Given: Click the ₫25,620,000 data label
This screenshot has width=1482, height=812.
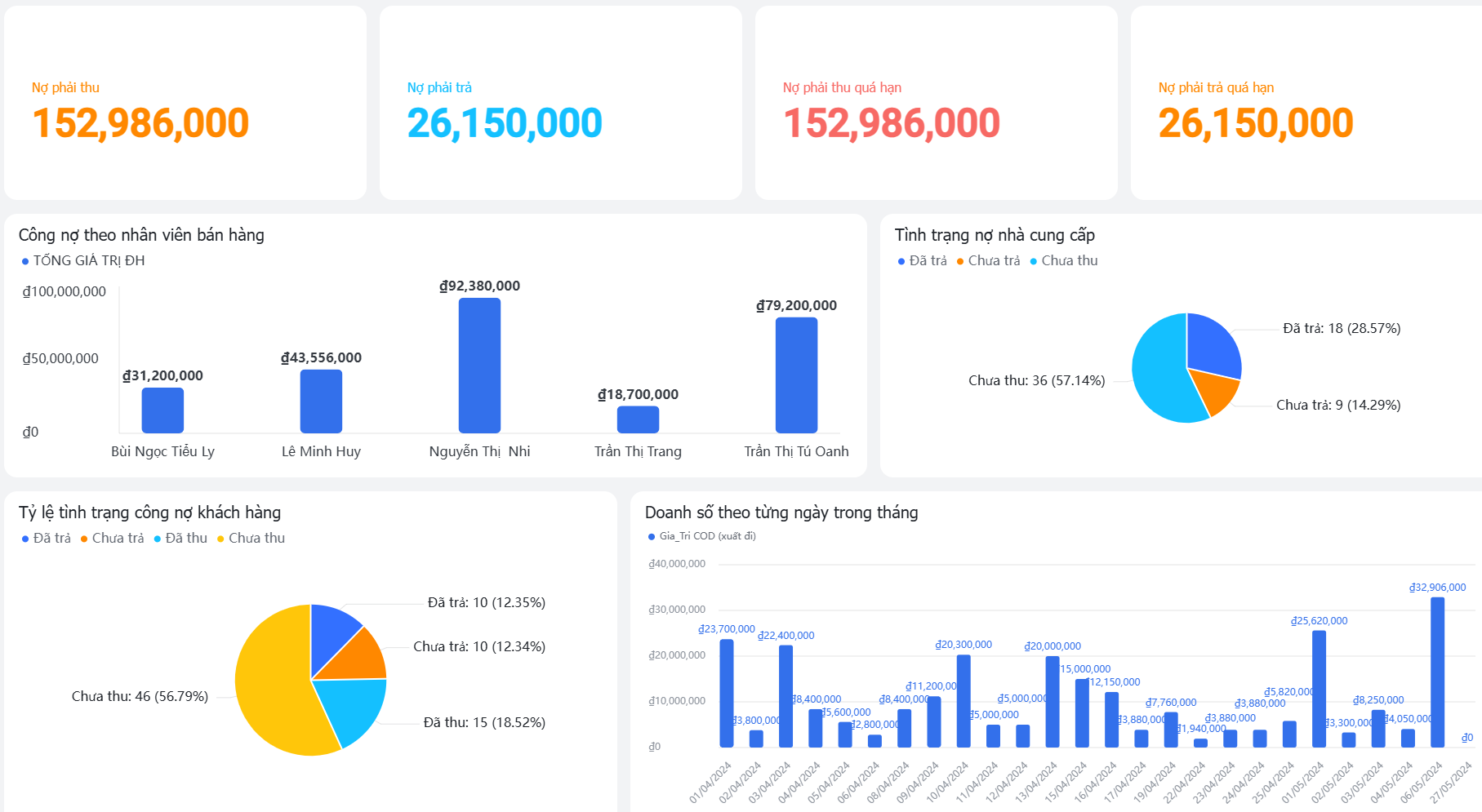Looking at the screenshot, I should (x=1319, y=621).
